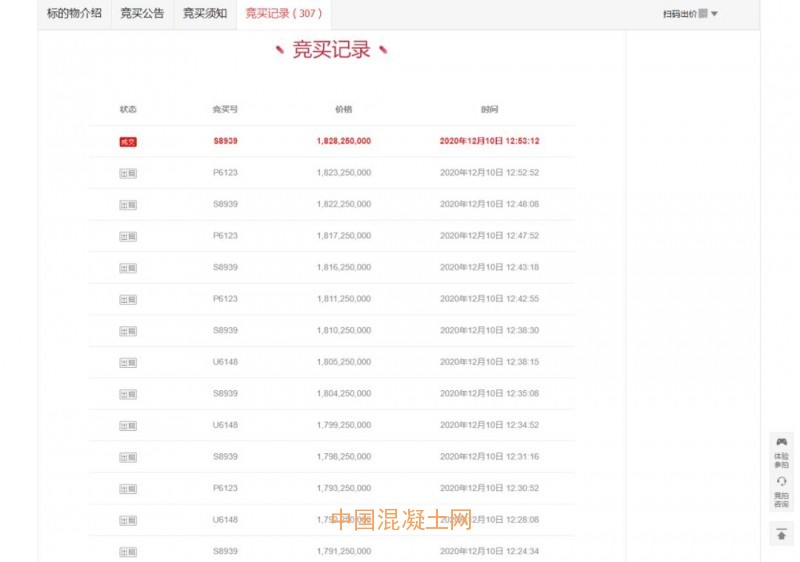Switch to the 标的物介绍 tab
The height and width of the screenshot is (562, 800).
pyautogui.click(x=74, y=14)
